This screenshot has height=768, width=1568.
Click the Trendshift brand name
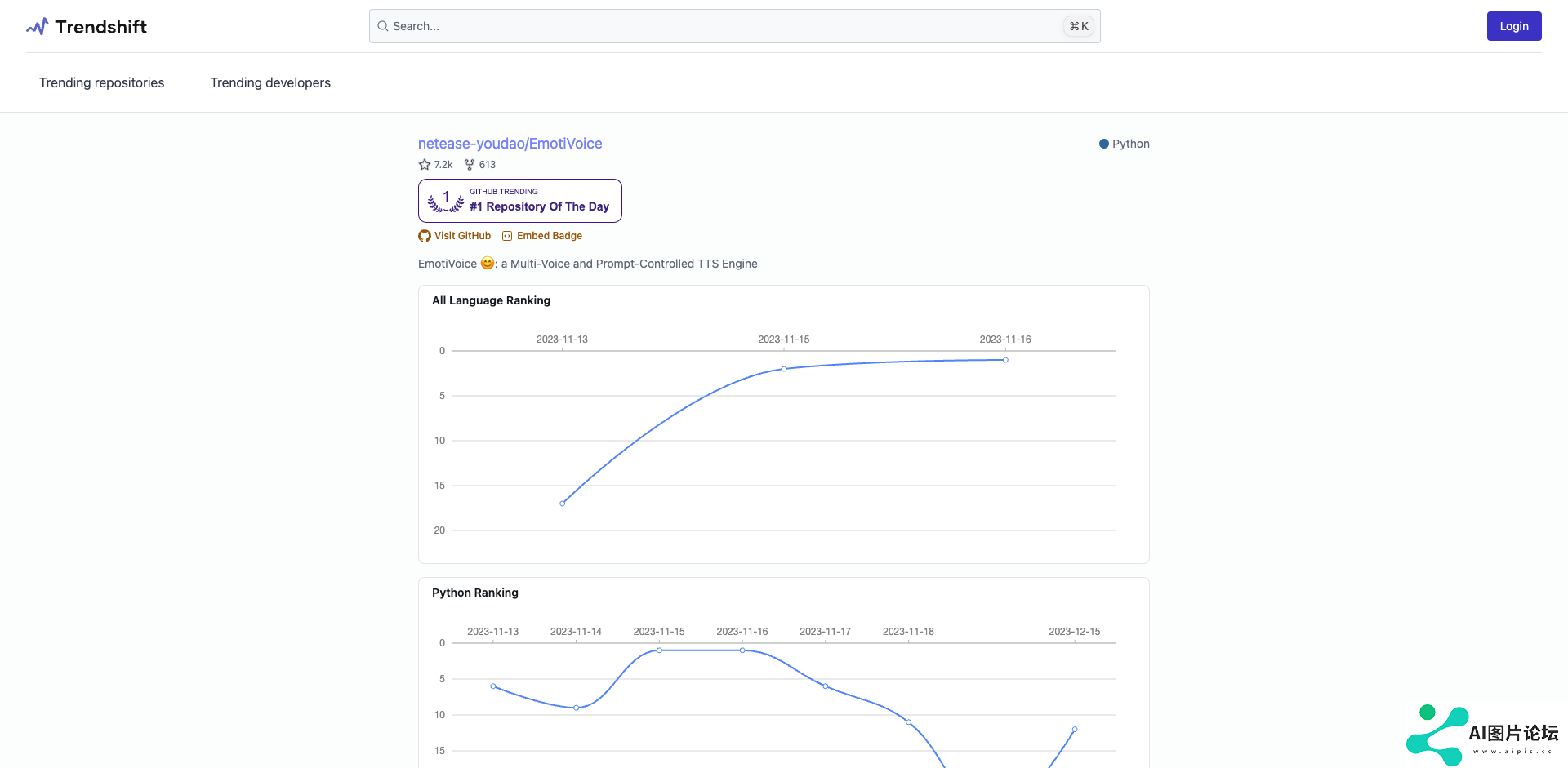point(101,27)
